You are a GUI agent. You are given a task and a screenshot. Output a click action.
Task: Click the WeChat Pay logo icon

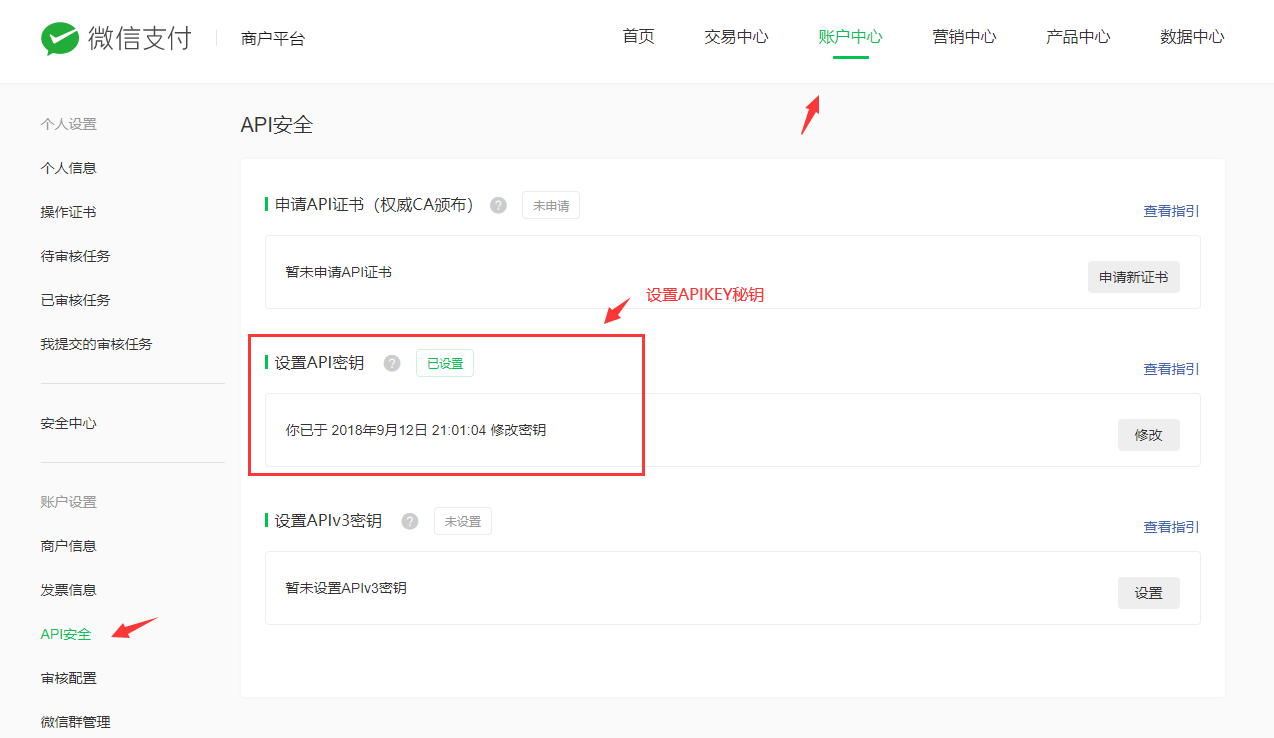(x=60, y=38)
